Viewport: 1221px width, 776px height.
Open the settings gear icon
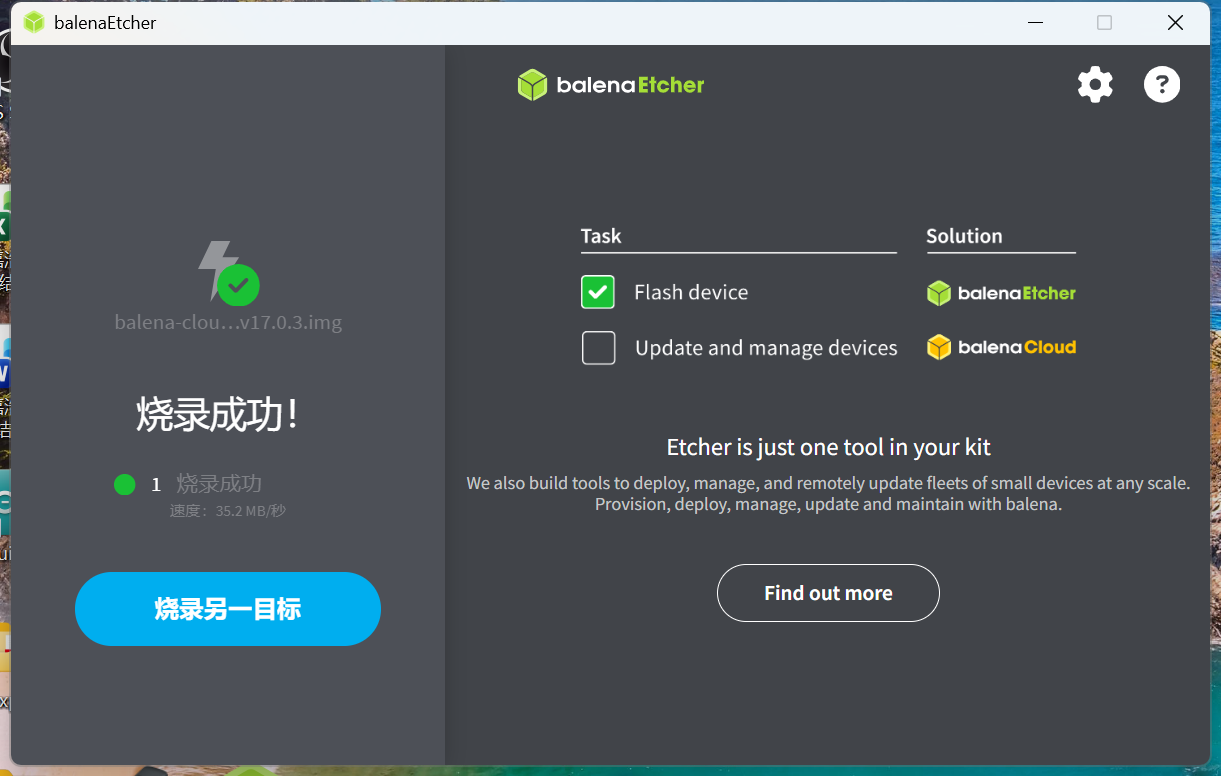point(1095,85)
